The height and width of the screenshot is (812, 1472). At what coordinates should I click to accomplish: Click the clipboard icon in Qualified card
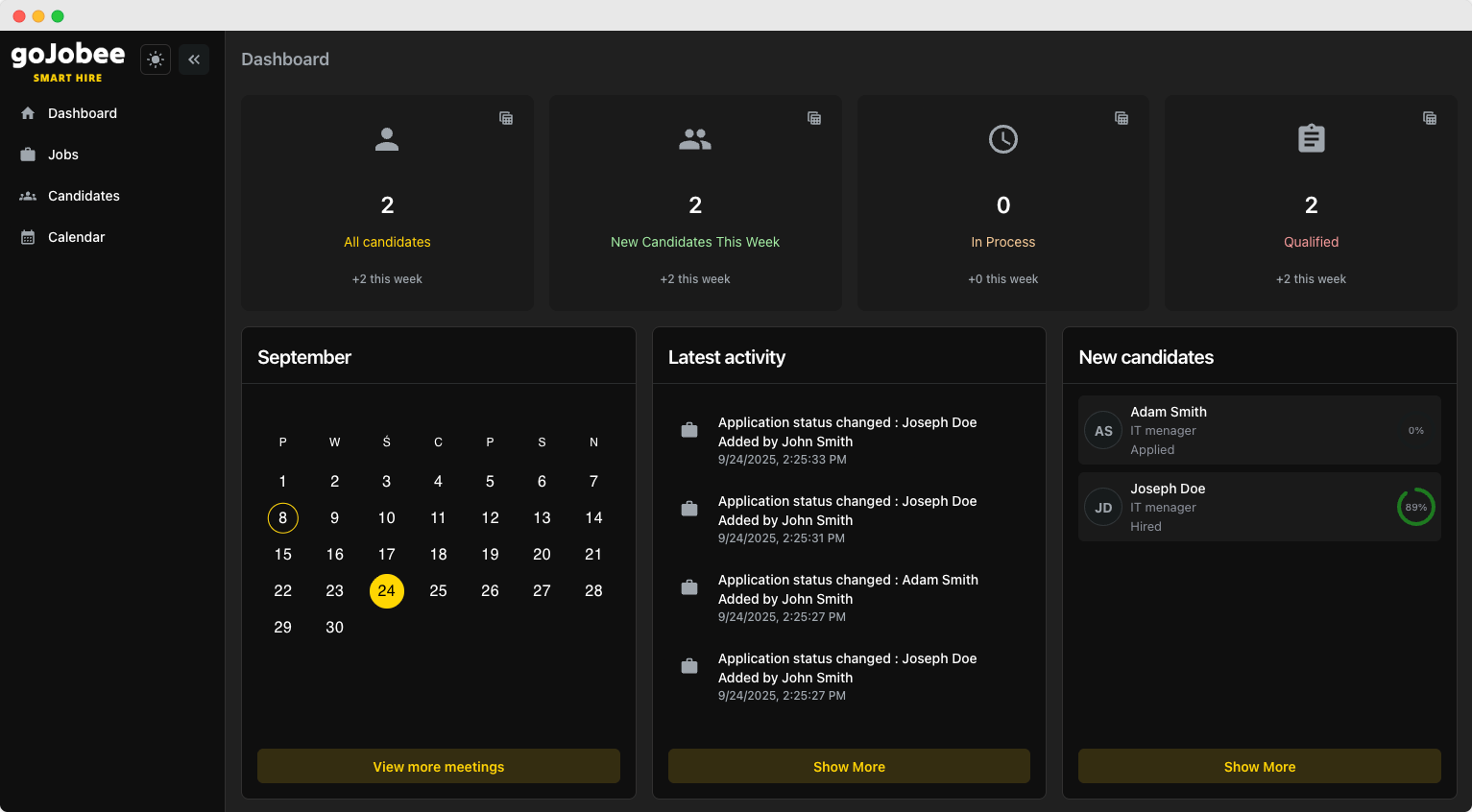tap(1311, 139)
